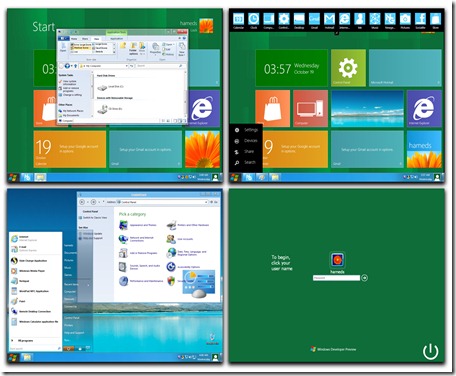Open the Facebook Socialite icon in app bar
Screen dimensions: 456x376
[x=420, y=19]
